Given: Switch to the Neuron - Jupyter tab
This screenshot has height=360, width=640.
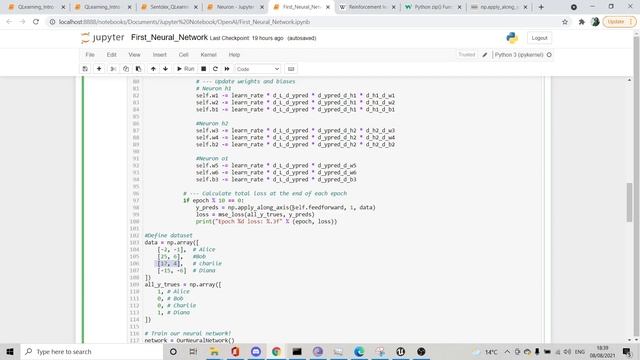Looking at the screenshot, I should (235, 7).
